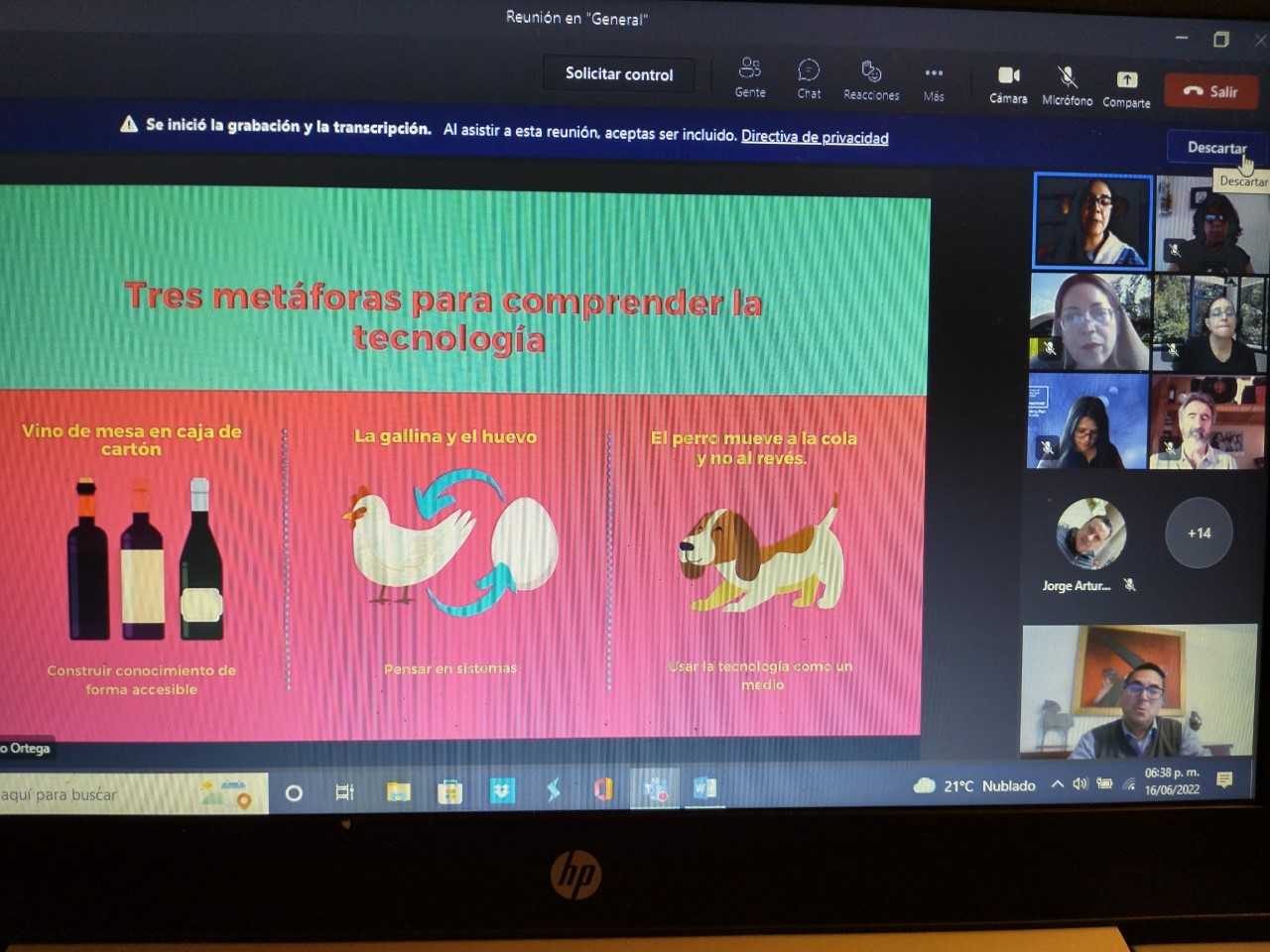The image size is (1270, 952).
Task: Click the highlighted speaker video with blue border
Action: 1092,221
